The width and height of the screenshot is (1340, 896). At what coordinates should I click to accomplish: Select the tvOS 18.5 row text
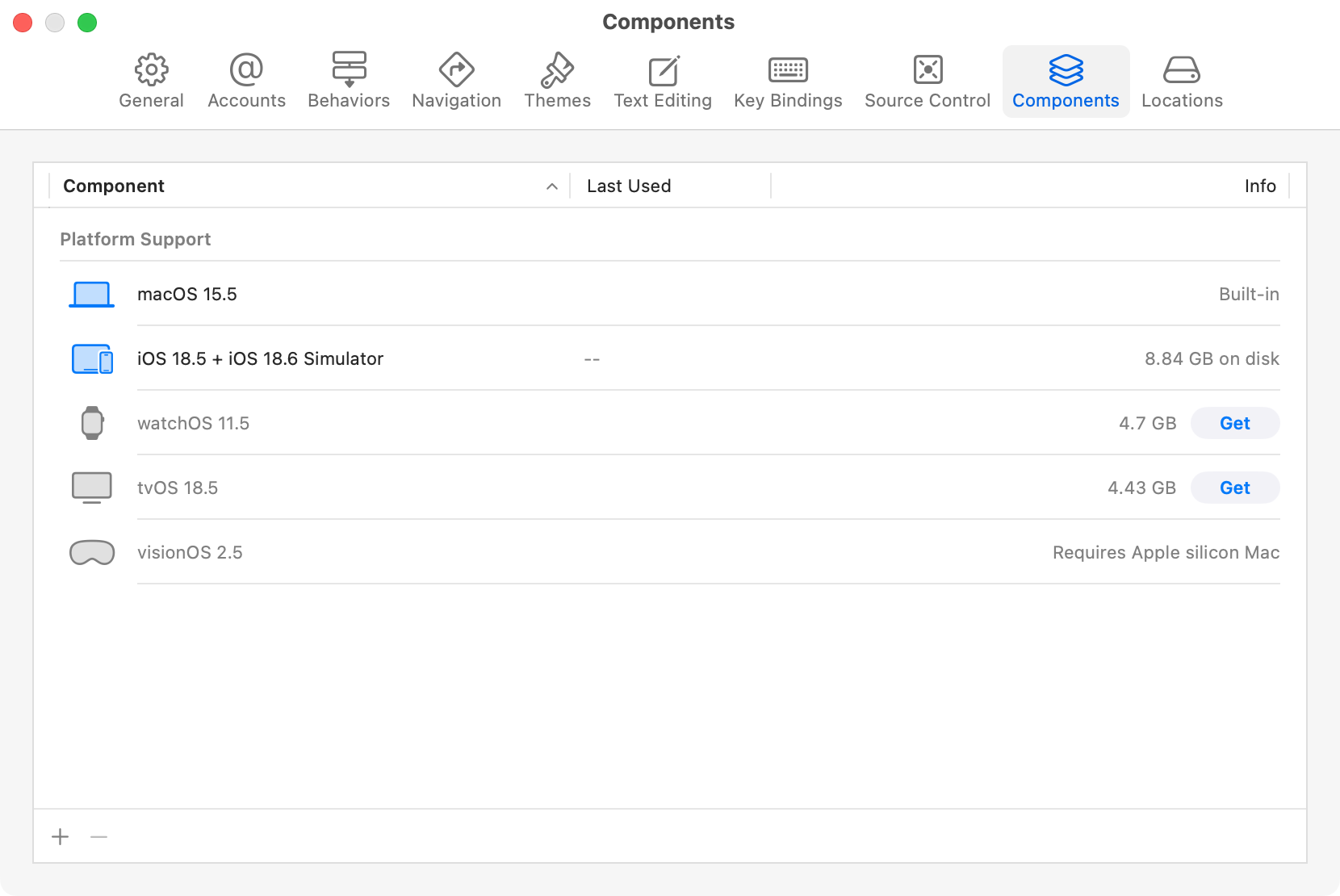point(178,488)
